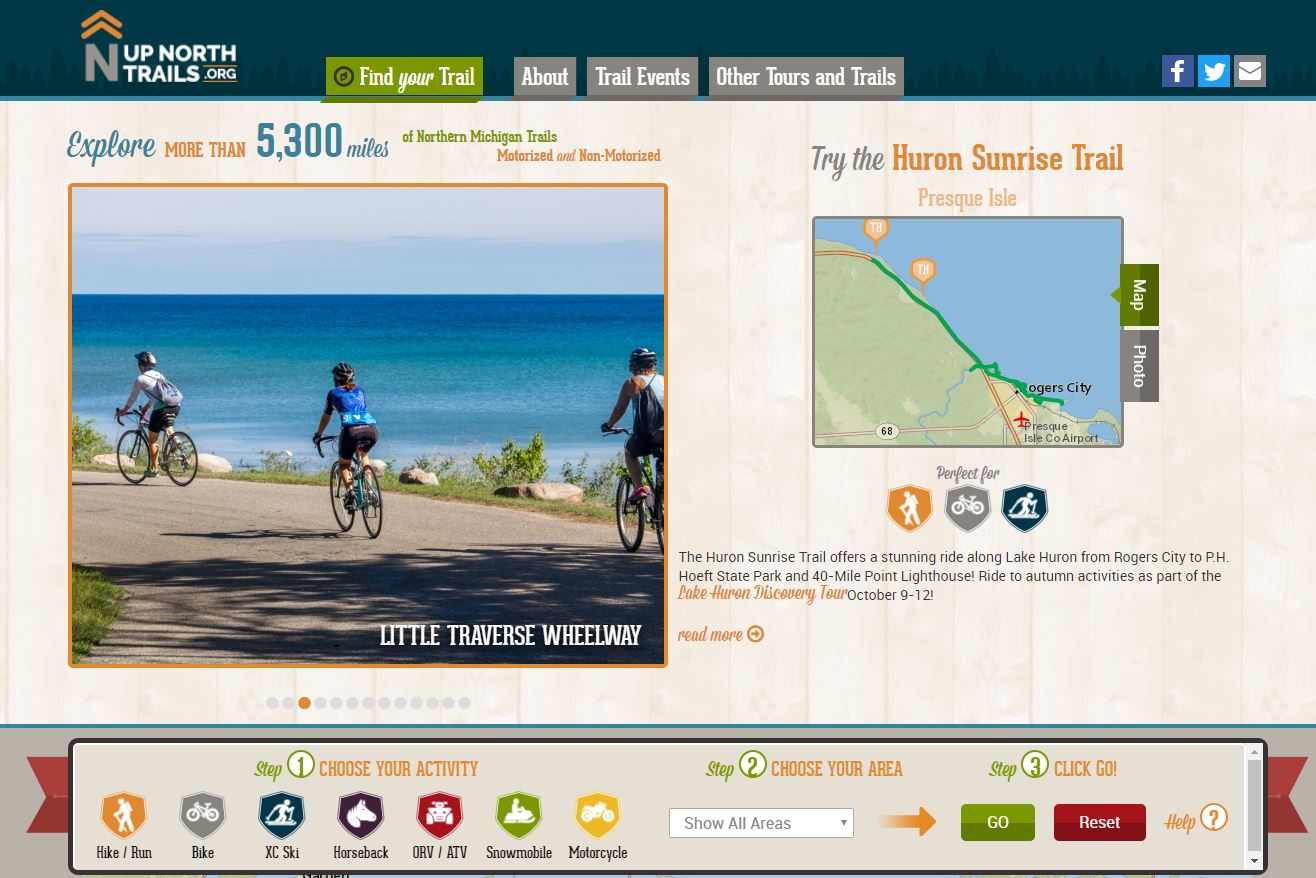1316x878 pixels.
Task: Click the green GO button
Action: (x=998, y=822)
